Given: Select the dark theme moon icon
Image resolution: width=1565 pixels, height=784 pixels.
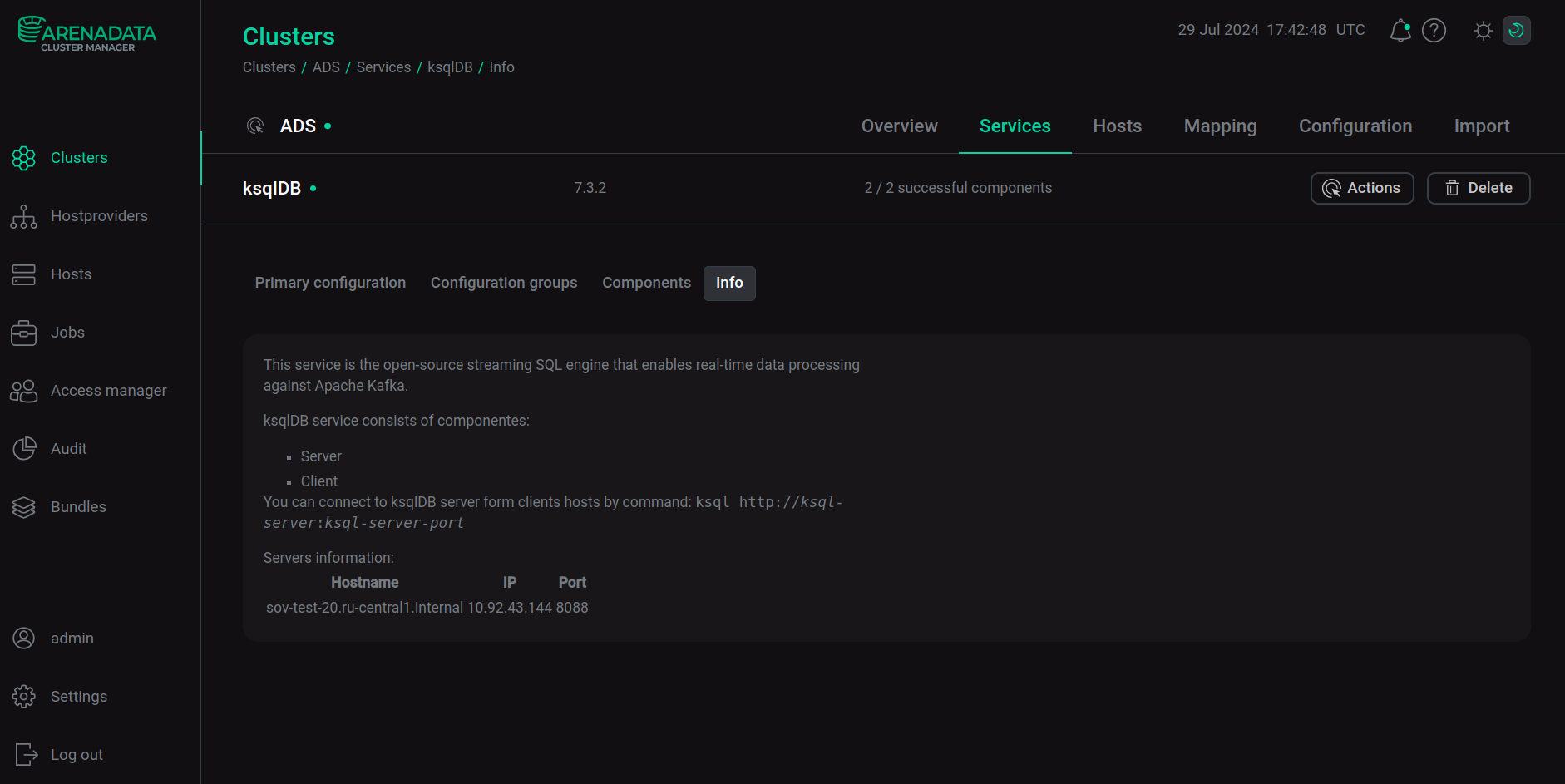Looking at the screenshot, I should click(1516, 31).
